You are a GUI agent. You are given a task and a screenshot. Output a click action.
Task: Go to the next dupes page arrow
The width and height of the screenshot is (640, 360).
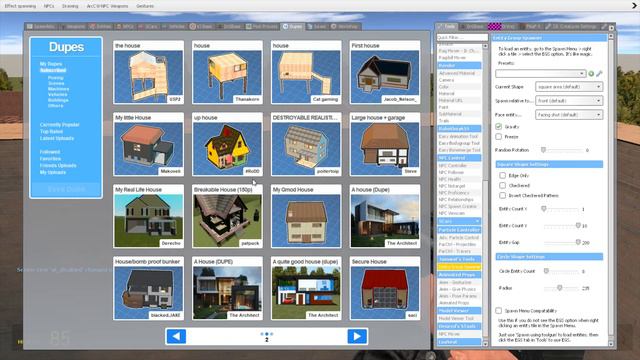357,336
